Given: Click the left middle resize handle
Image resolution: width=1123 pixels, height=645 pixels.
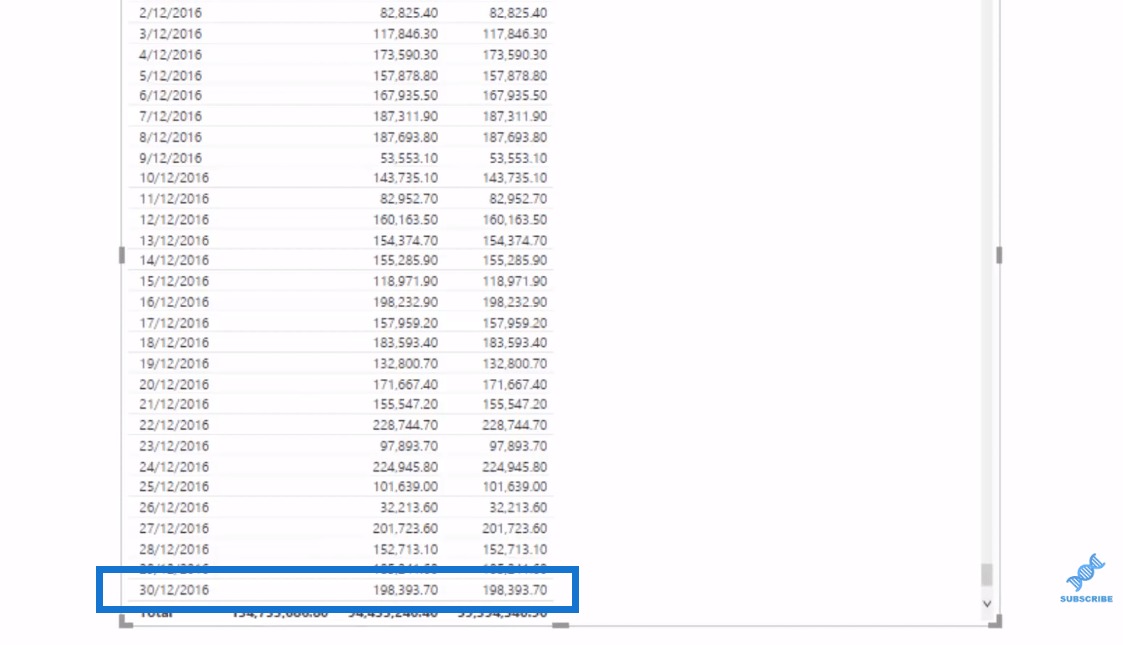Looking at the screenshot, I should click(x=122, y=255).
